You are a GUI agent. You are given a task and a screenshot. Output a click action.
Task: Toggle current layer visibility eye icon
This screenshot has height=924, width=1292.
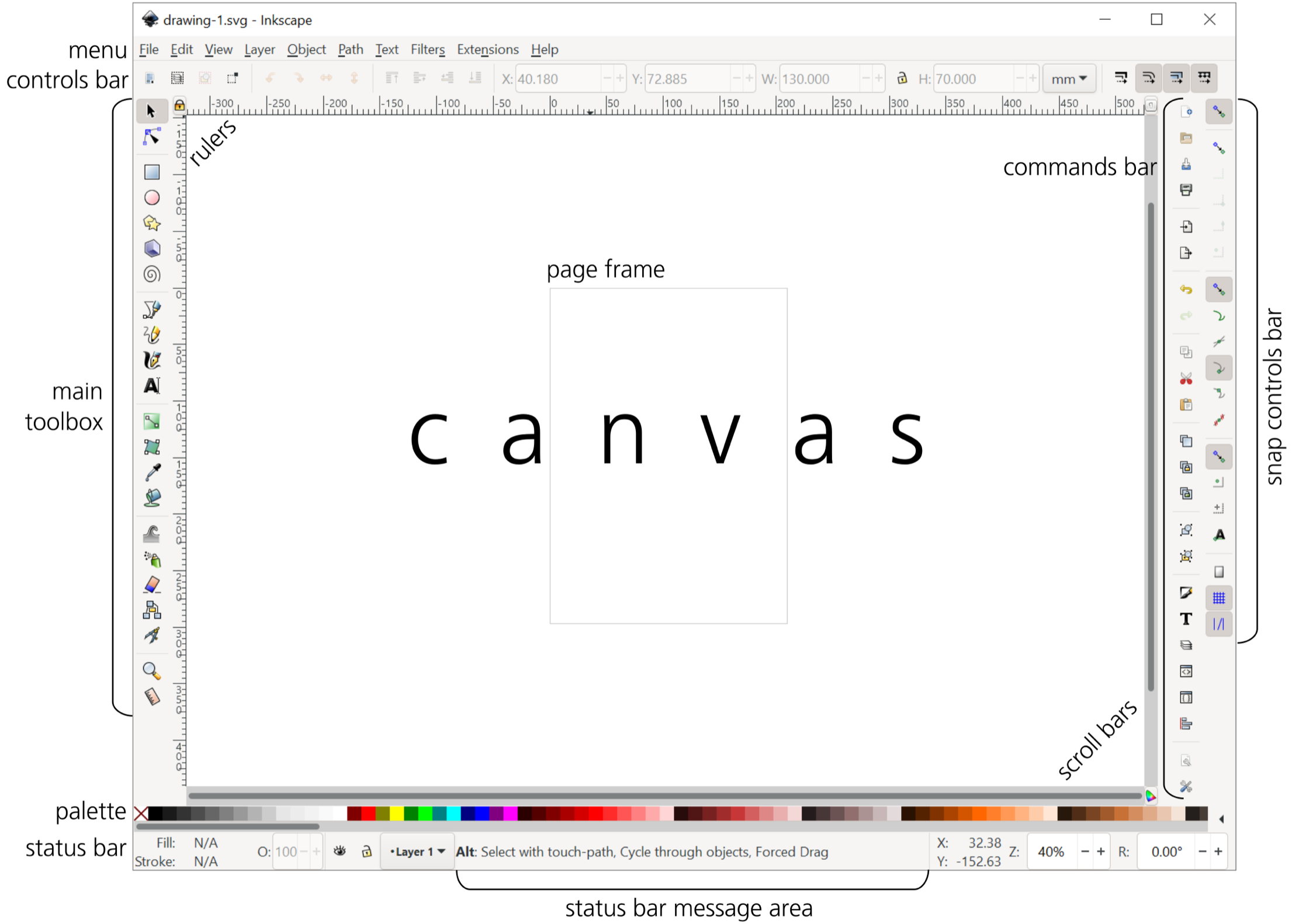pyautogui.click(x=340, y=852)
